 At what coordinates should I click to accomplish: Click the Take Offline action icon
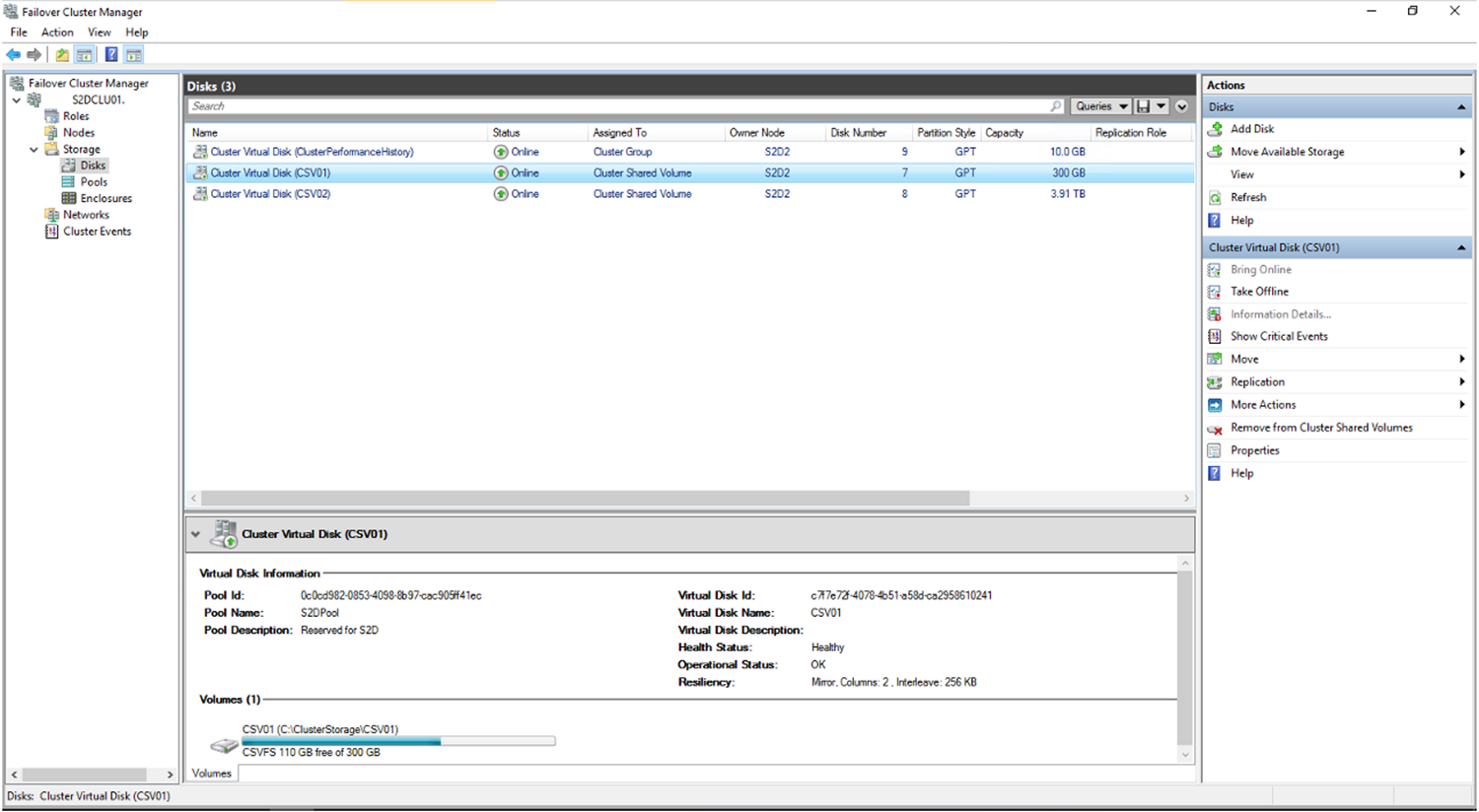(1215, 292)
